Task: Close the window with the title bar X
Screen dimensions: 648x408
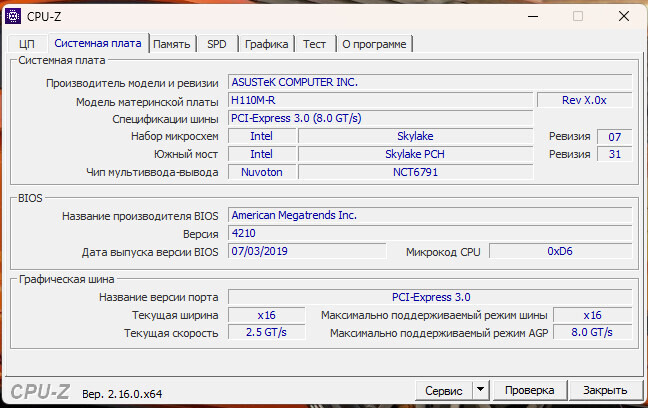Action: point(623,16)
